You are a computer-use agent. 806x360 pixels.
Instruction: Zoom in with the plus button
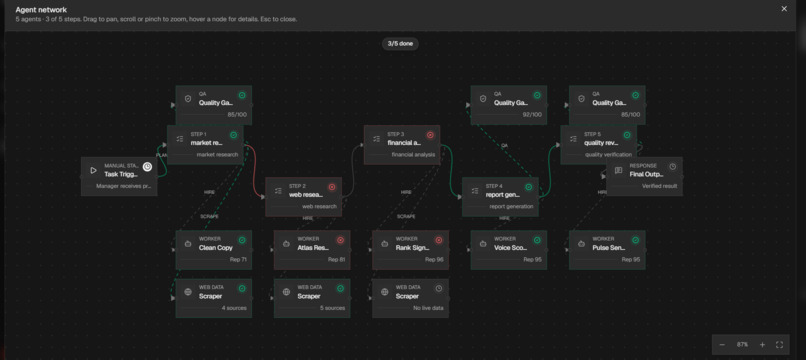coord(762,345)
